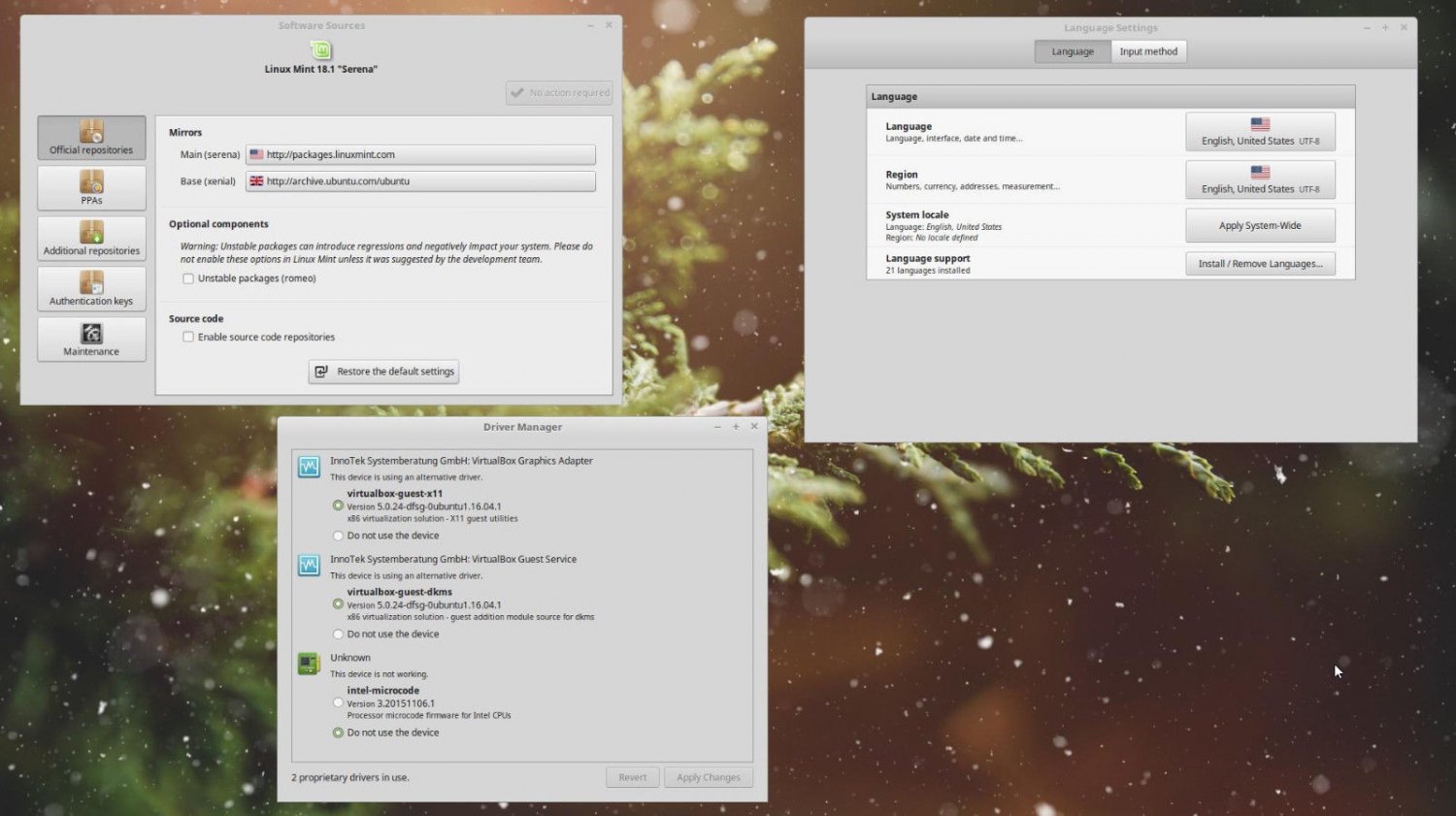Click the US flag on the Language row

point(1260,123)
